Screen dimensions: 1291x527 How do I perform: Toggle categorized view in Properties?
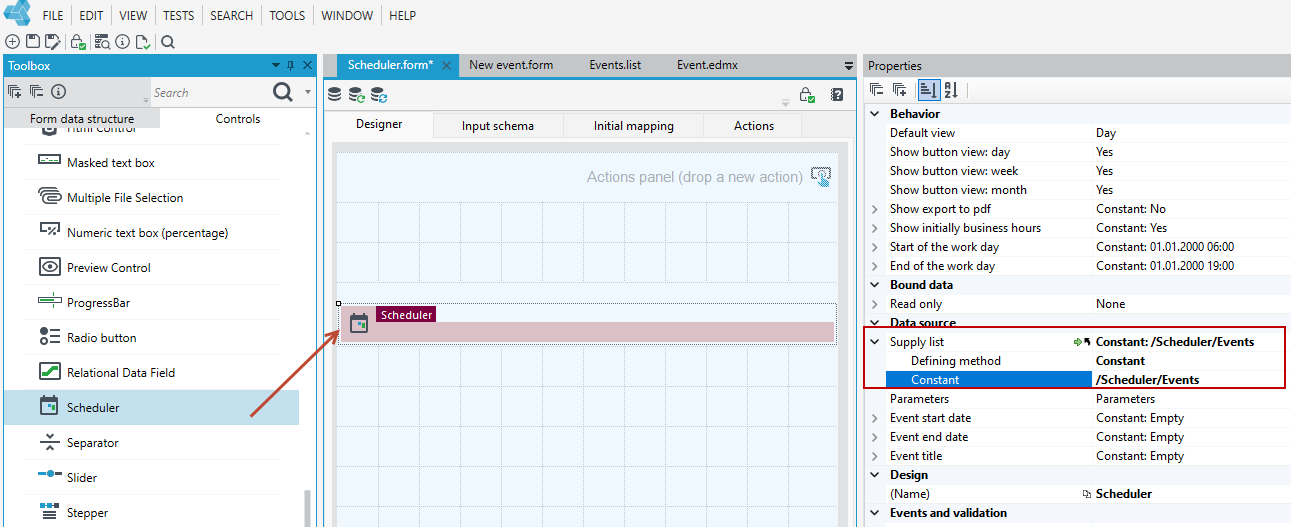click(x=929, y=90)
